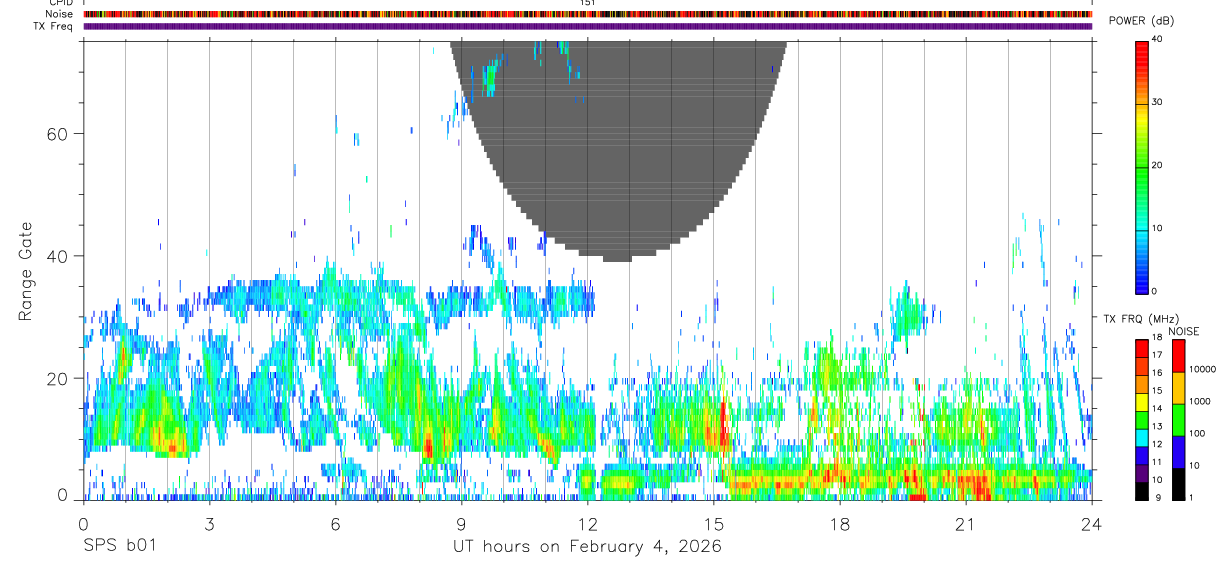Screen dimensions: 1228x567
Task: Click the 40 tick on POWER scale
Action: pyautogui.click(x=1158, y=39)
